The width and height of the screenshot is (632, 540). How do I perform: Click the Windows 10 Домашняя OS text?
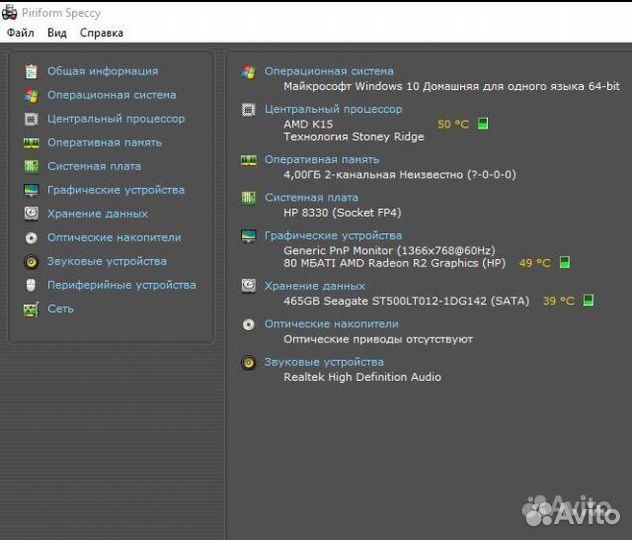451,86
